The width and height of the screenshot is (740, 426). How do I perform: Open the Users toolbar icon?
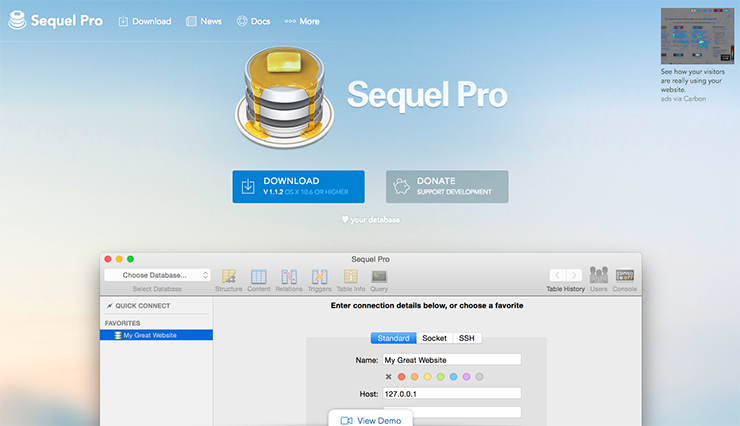pyautogui.click(x=598, y=279)
